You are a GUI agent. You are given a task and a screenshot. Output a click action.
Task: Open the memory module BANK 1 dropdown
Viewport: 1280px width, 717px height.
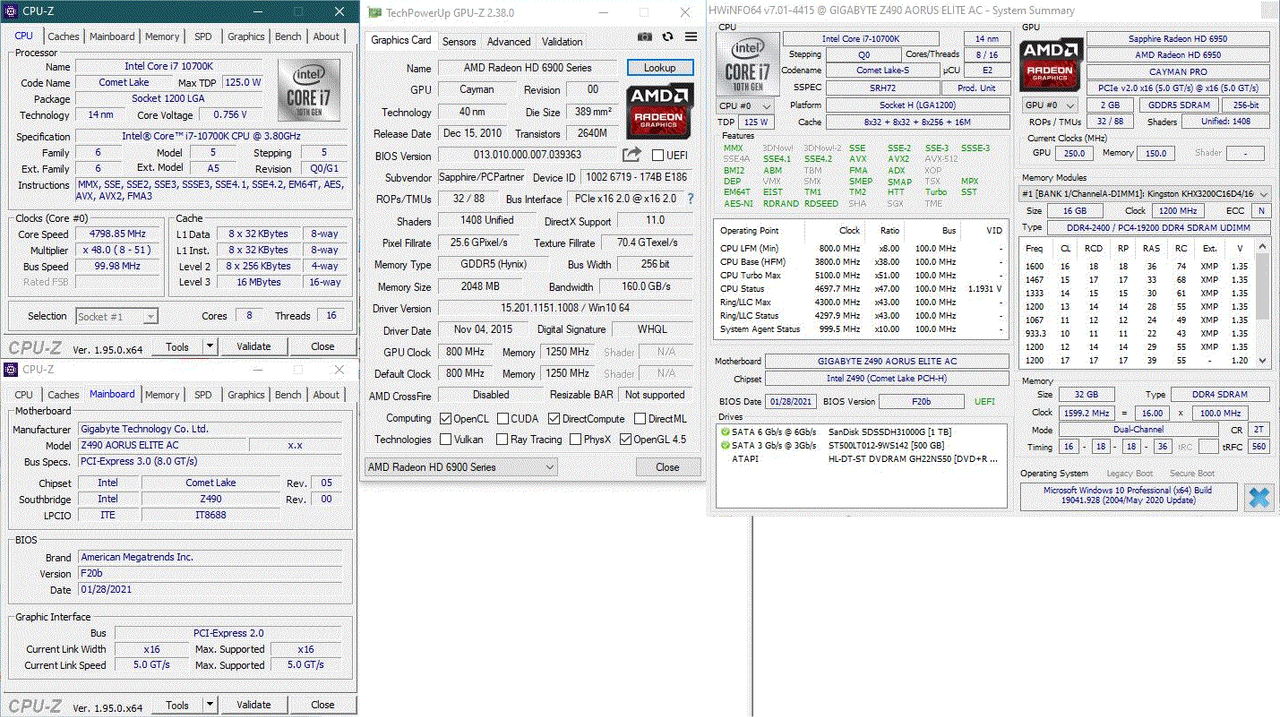click(1145, 194)
